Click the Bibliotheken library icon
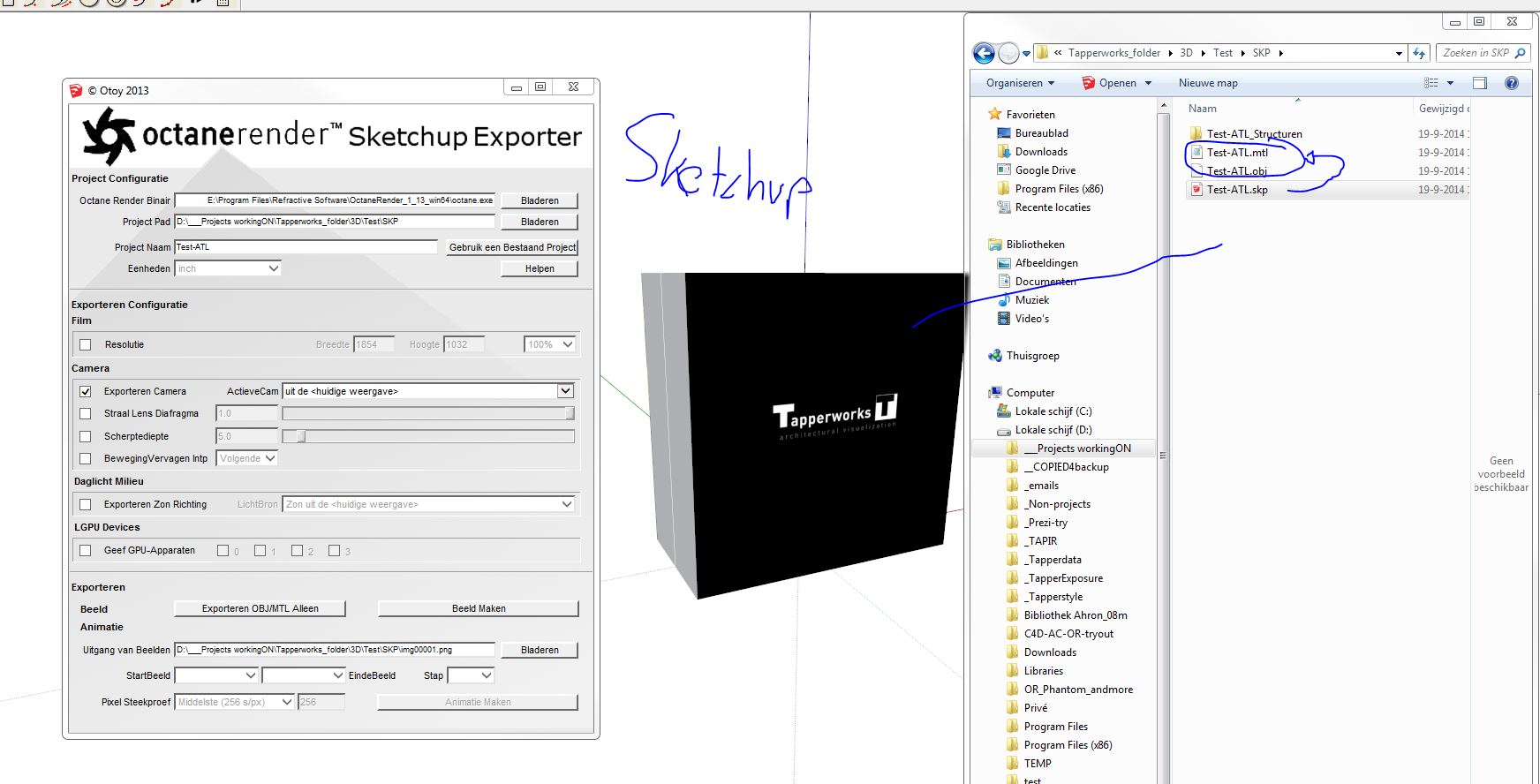The height and width of the screenshot is (784, 1540). (x=995, y=245)
